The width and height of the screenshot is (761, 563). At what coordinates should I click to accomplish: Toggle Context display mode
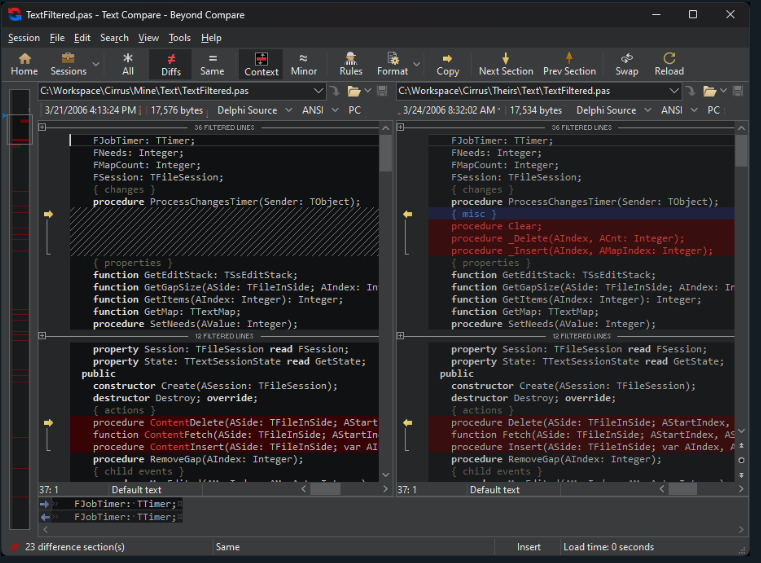261,64
